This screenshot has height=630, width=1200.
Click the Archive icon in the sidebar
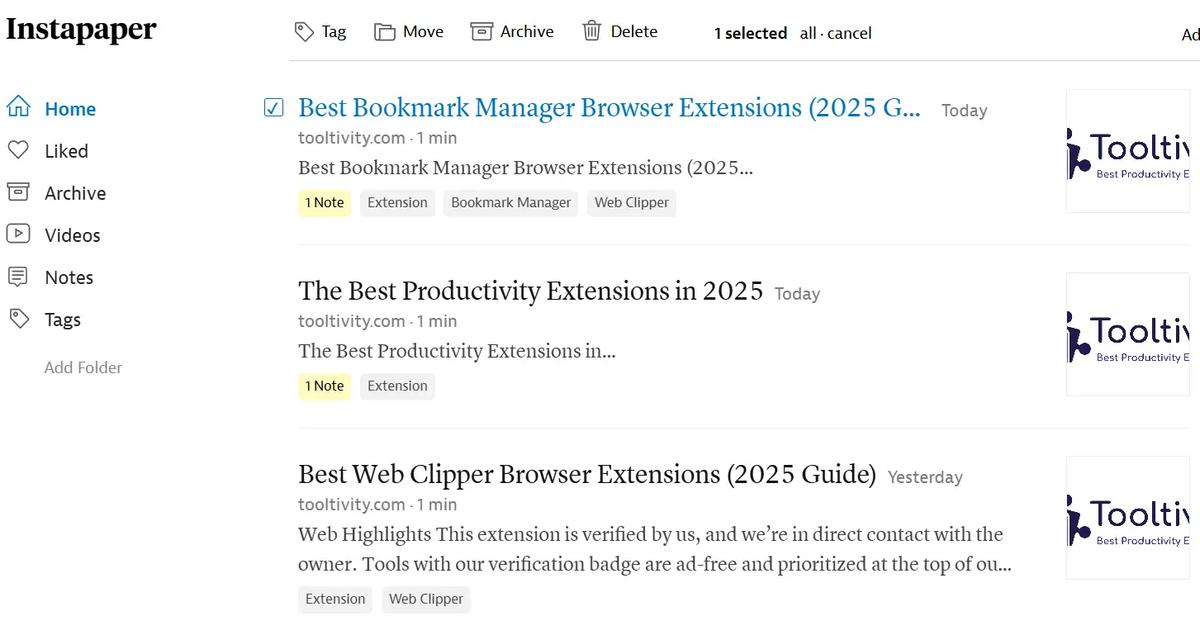[x=18, y=192]
